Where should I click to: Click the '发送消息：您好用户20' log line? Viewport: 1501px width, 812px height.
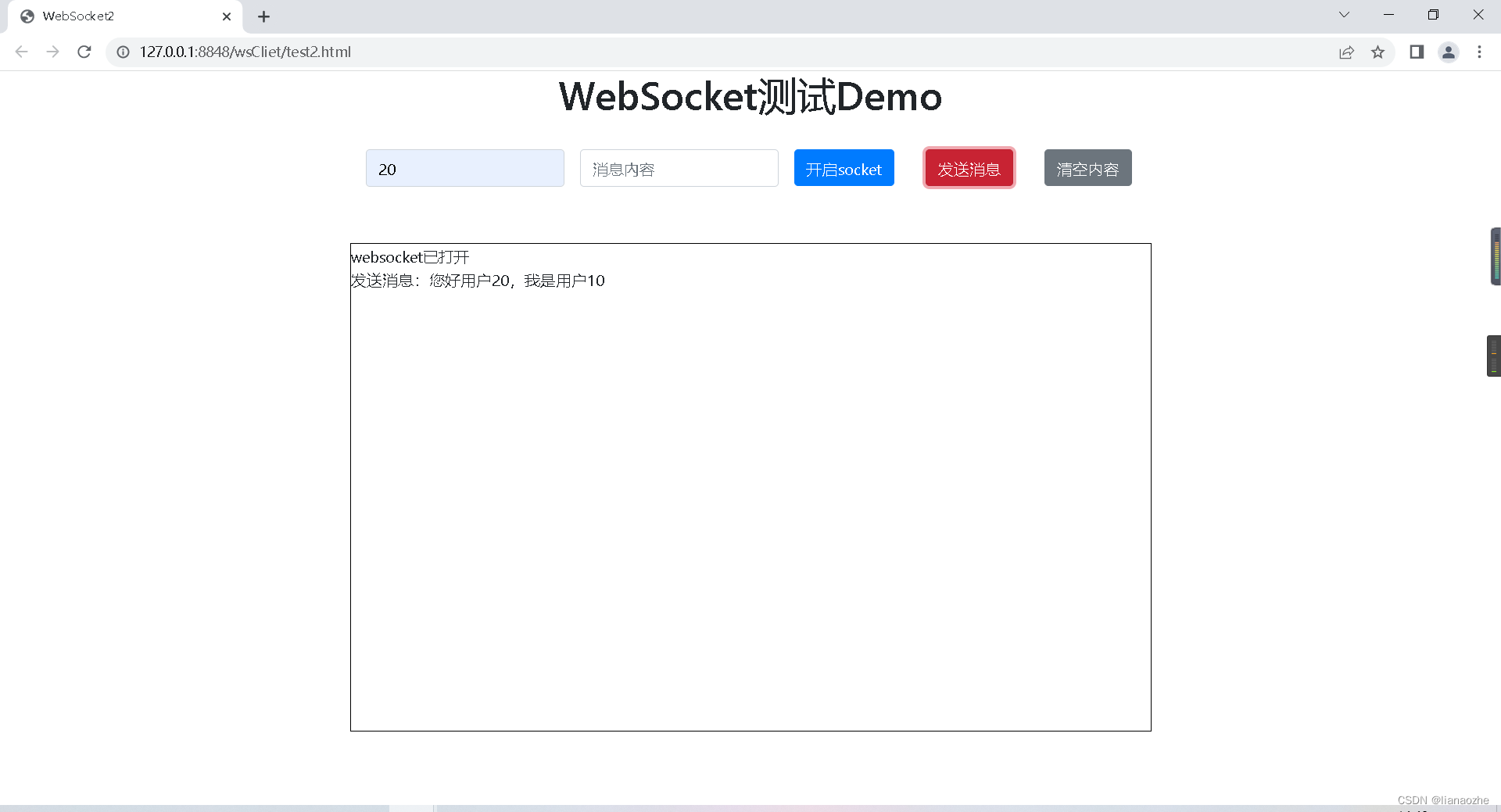coord(478,281)
